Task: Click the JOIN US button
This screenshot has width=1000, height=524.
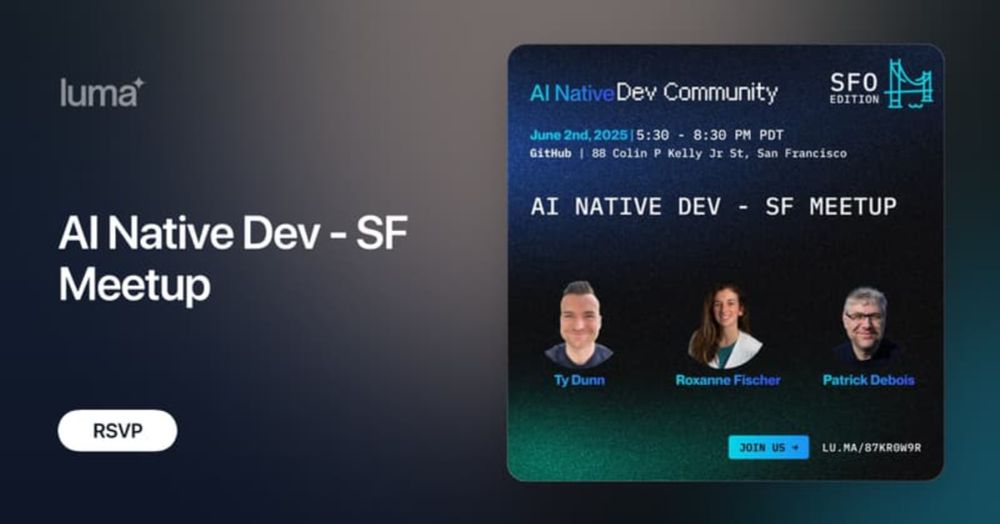Action: click(x=768, y=448)
